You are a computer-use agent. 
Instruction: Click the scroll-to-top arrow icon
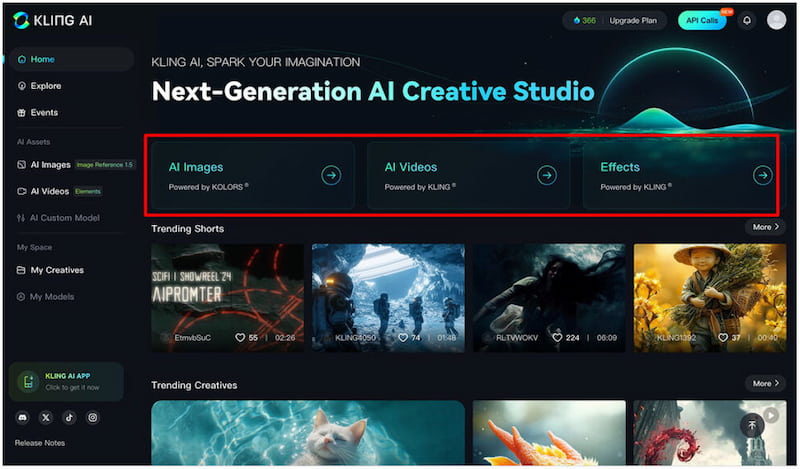[x=751, y=424]
